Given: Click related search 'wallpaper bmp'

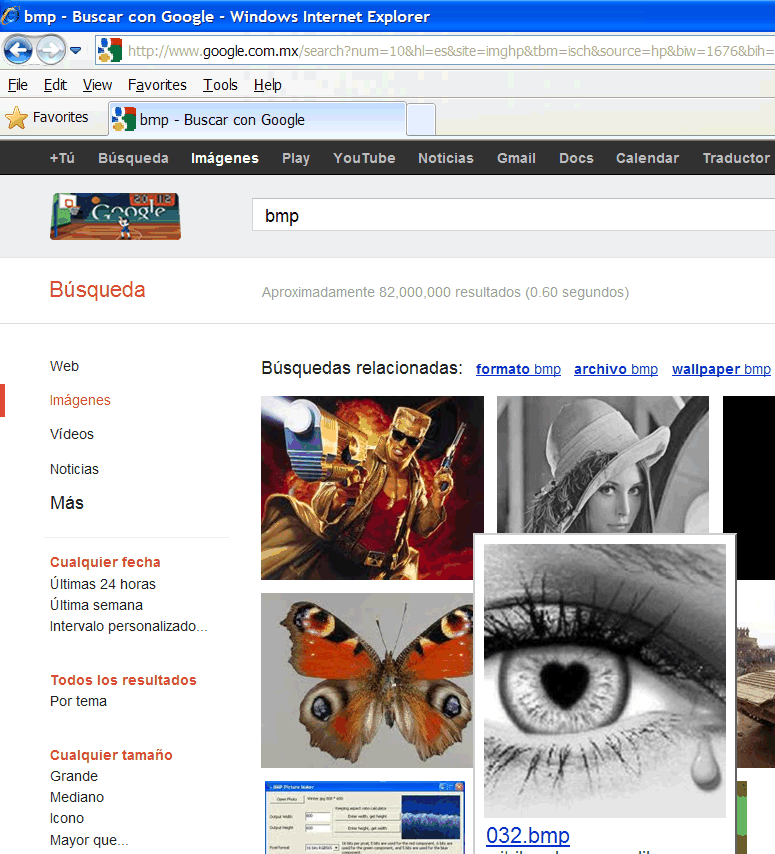Looking at the screenshot, I should (x=721, y=369).
